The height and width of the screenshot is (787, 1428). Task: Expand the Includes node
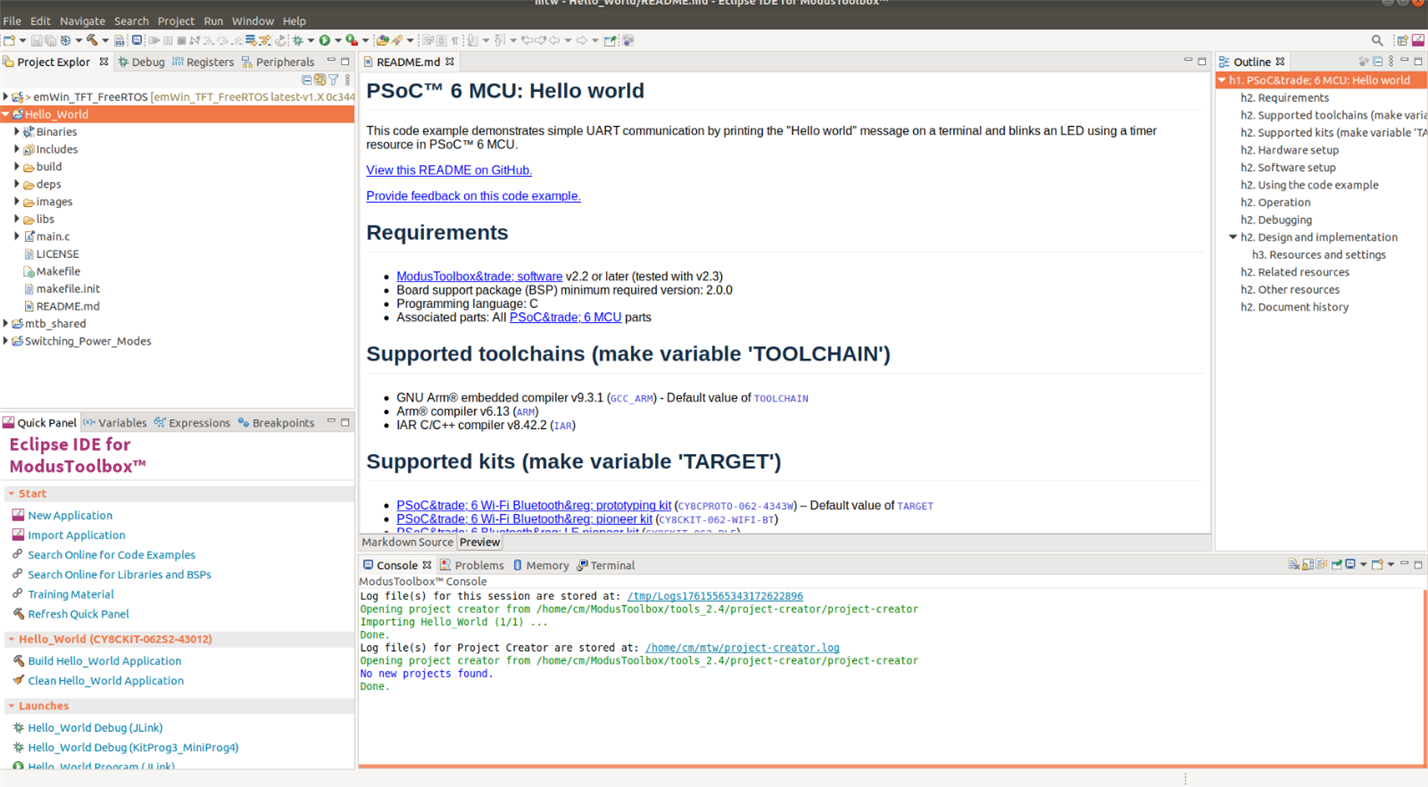click(17, 149)
